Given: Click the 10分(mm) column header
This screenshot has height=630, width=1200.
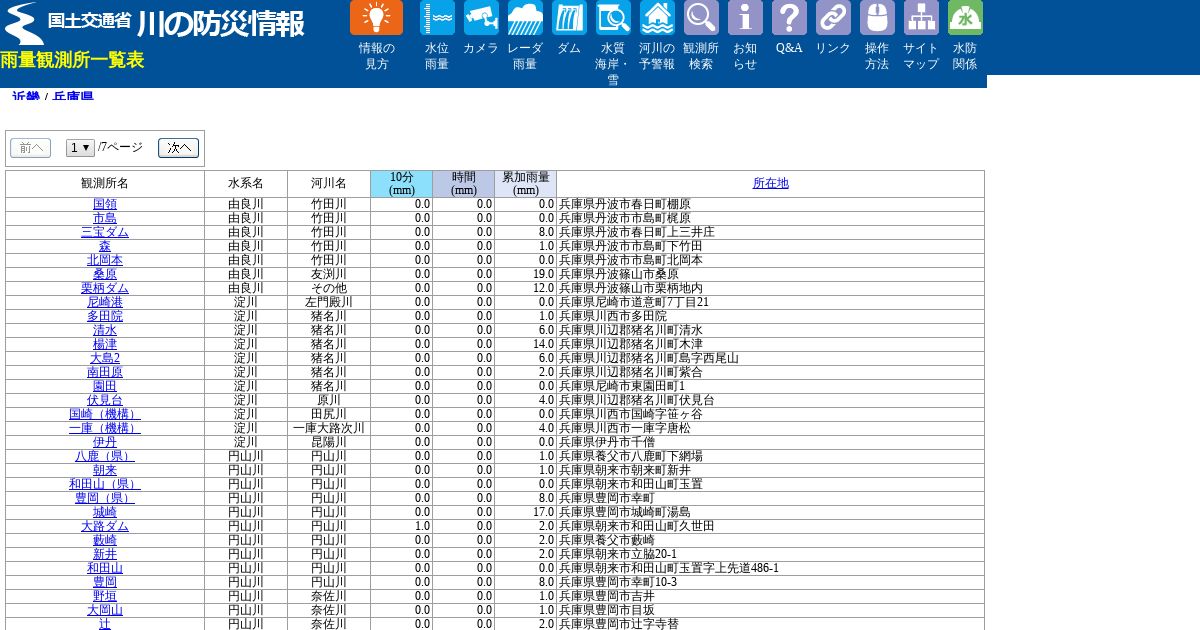Looking at the screenshot, I should click(402, 184).
